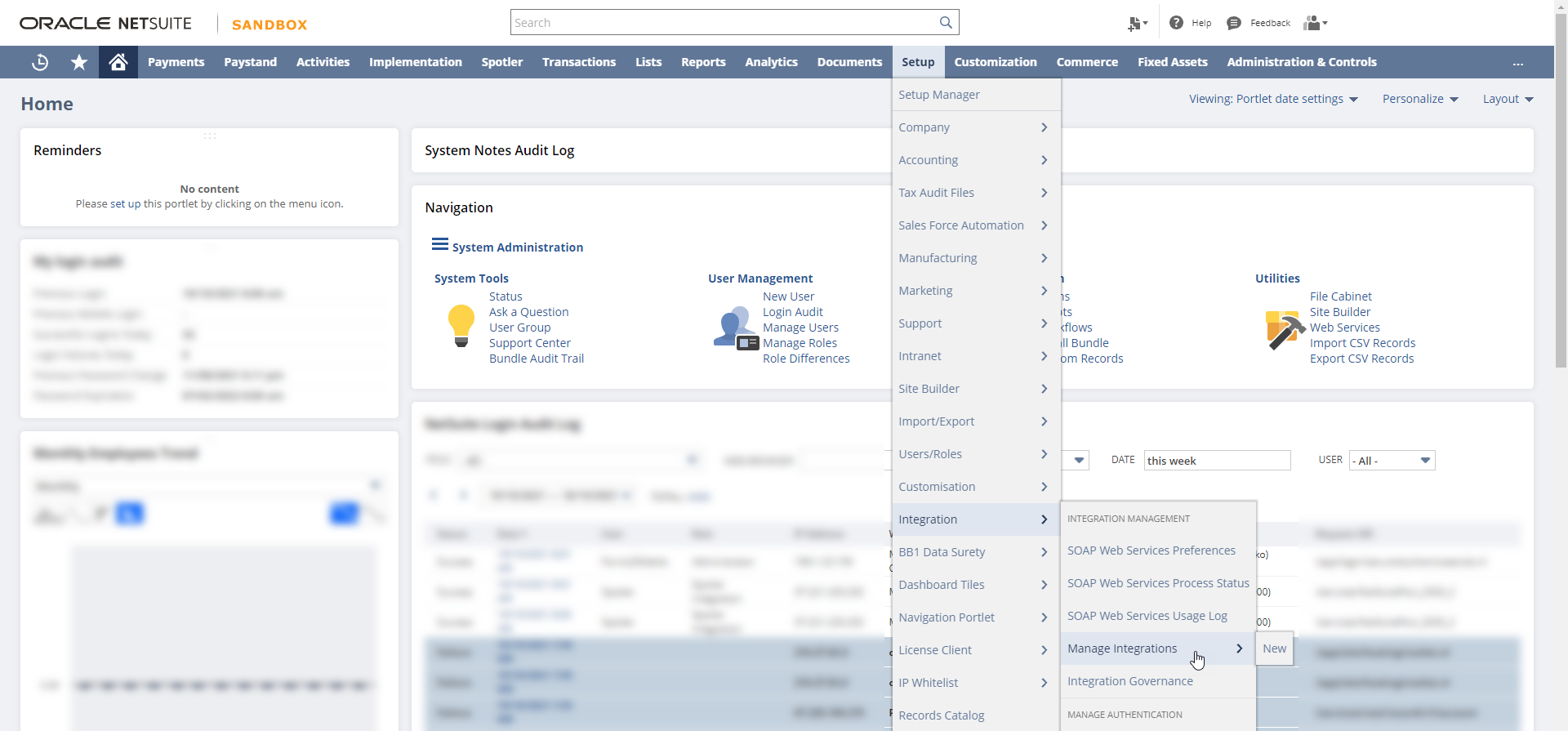Click in the global Search field

[724, 23]
